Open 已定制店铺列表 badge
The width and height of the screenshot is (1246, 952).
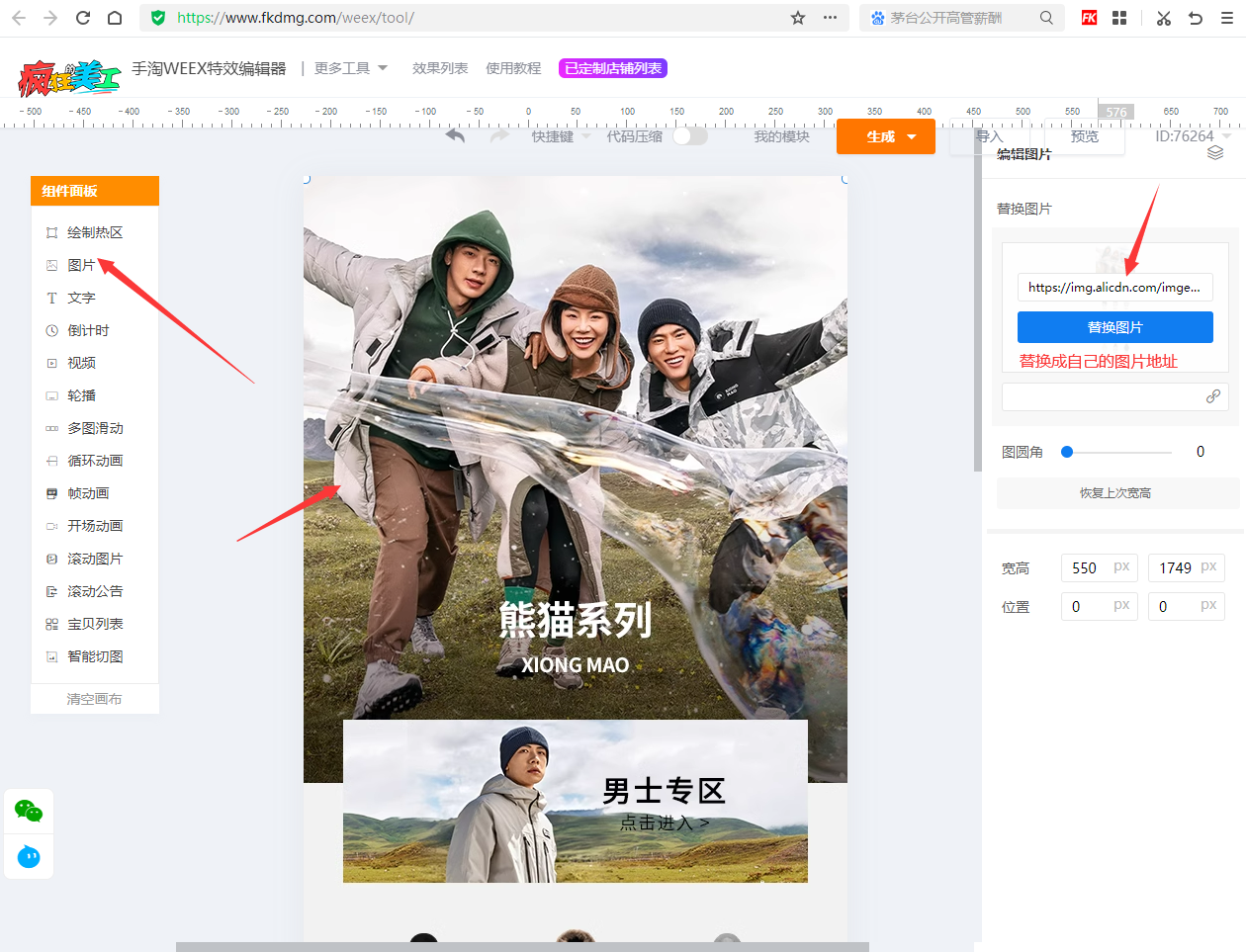[613, 68]
